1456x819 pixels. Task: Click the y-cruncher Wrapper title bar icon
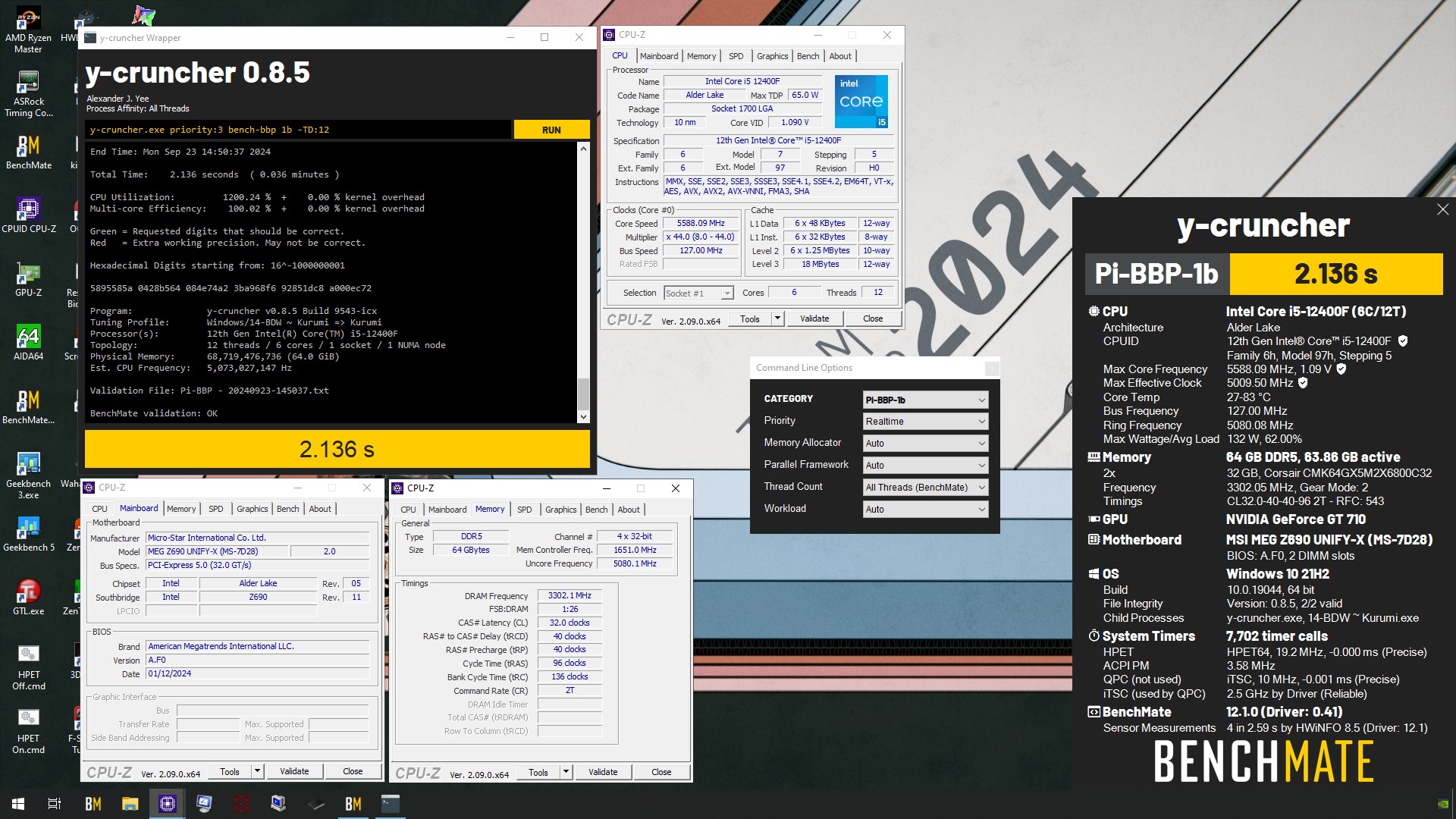click(x=90, y=37)
